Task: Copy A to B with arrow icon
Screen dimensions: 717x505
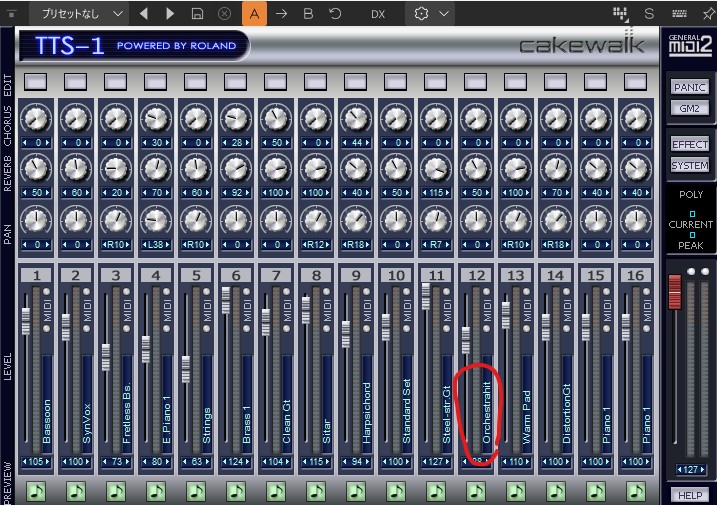Action: [x=281, y=14]
